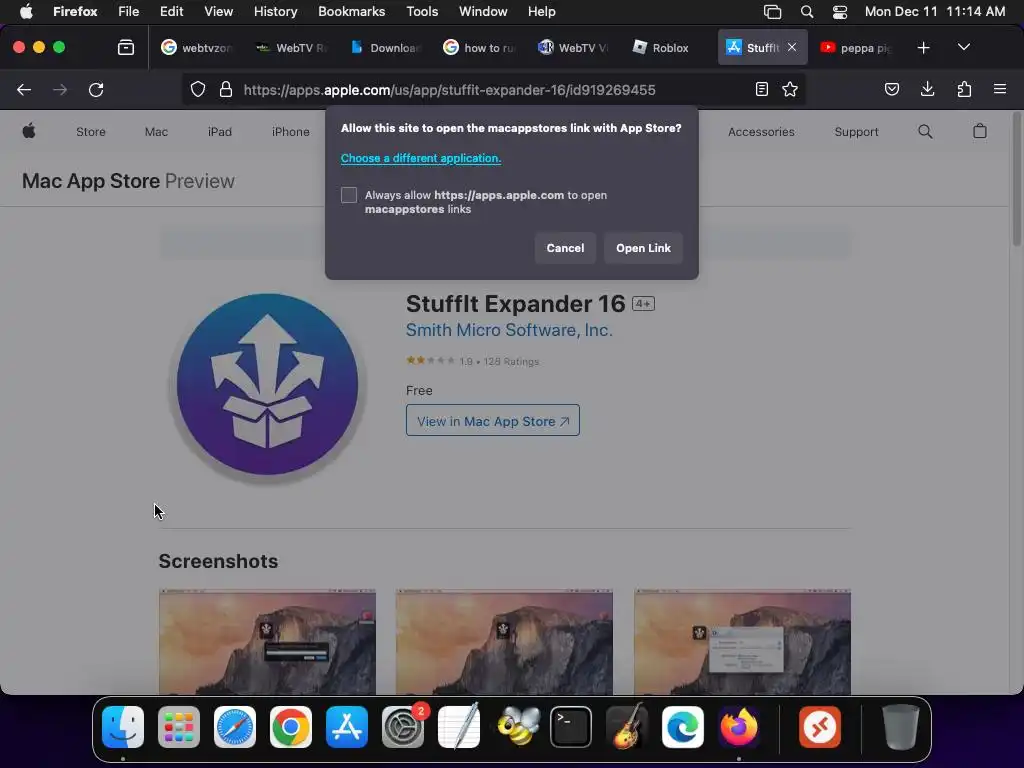Click Mac in Apple navigation
The image size is (1024, 768).
[x=156, y=132]
